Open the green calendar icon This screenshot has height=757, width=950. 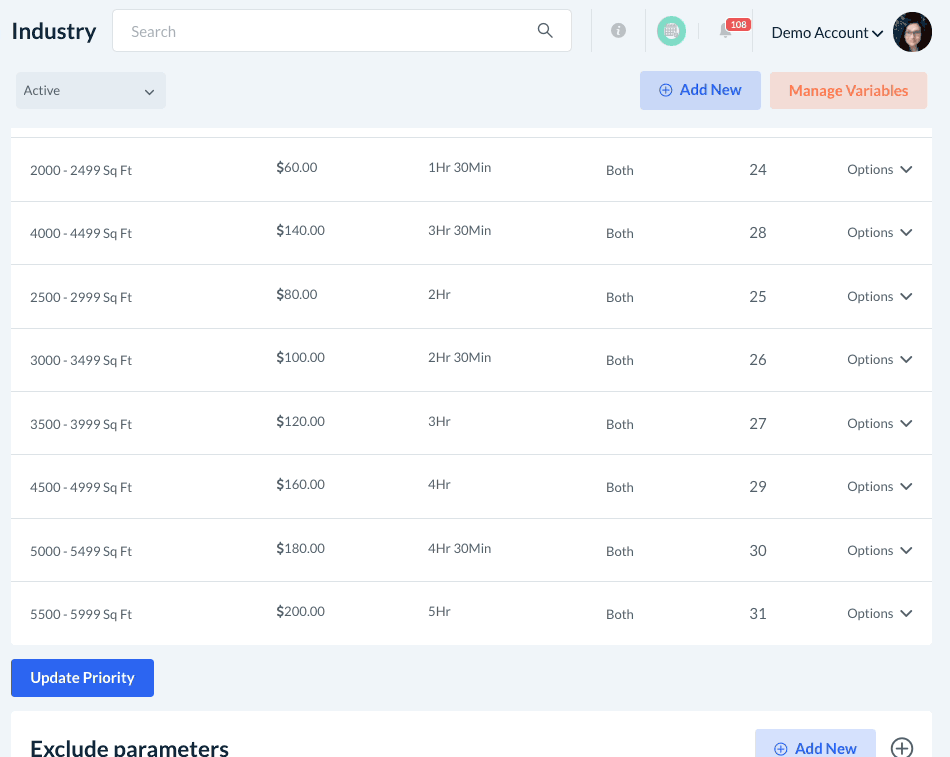click(671, 31)
